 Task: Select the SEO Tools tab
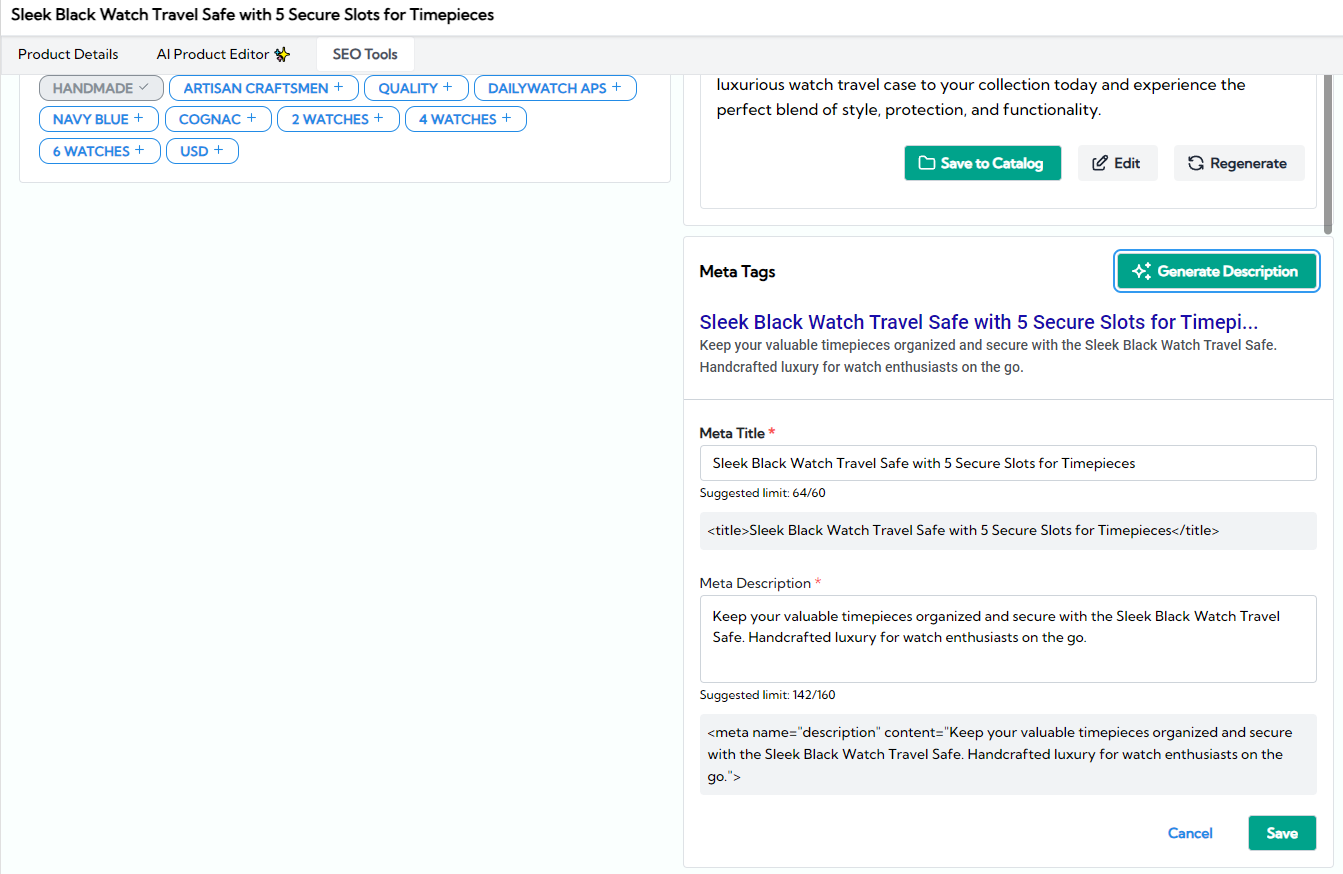tap(365, 54)
